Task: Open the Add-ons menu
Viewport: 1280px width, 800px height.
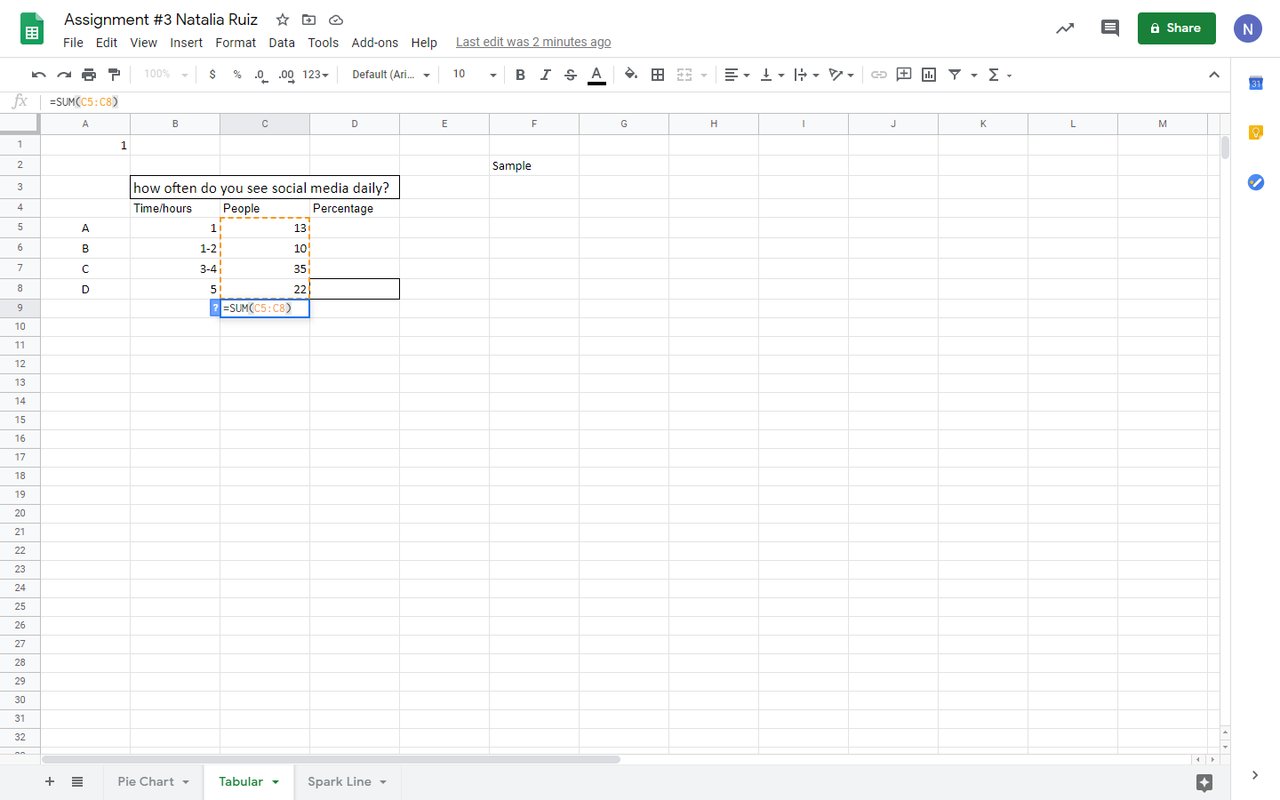Action: coord(375,43)
